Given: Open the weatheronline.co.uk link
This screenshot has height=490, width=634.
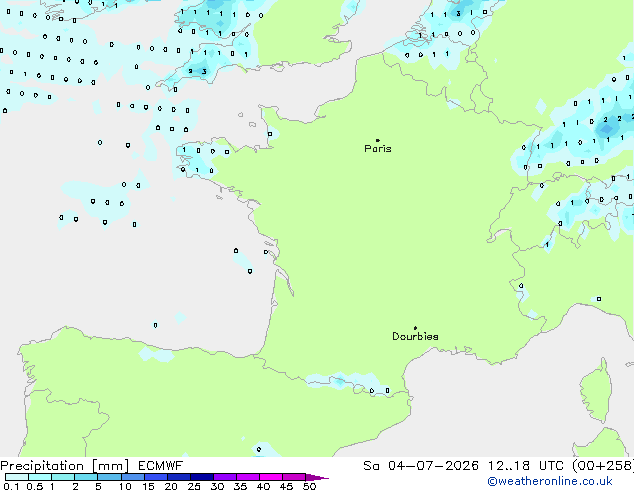Looking at the screenshot, I should tap(550, 482).
